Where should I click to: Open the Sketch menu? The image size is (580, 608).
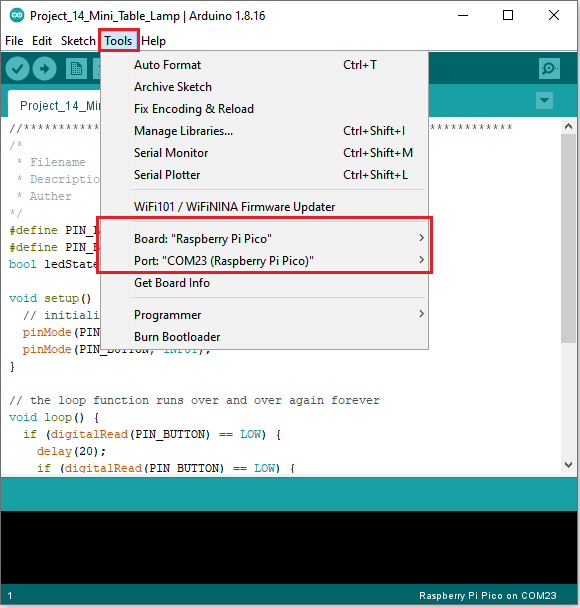(x=78, y=41)
